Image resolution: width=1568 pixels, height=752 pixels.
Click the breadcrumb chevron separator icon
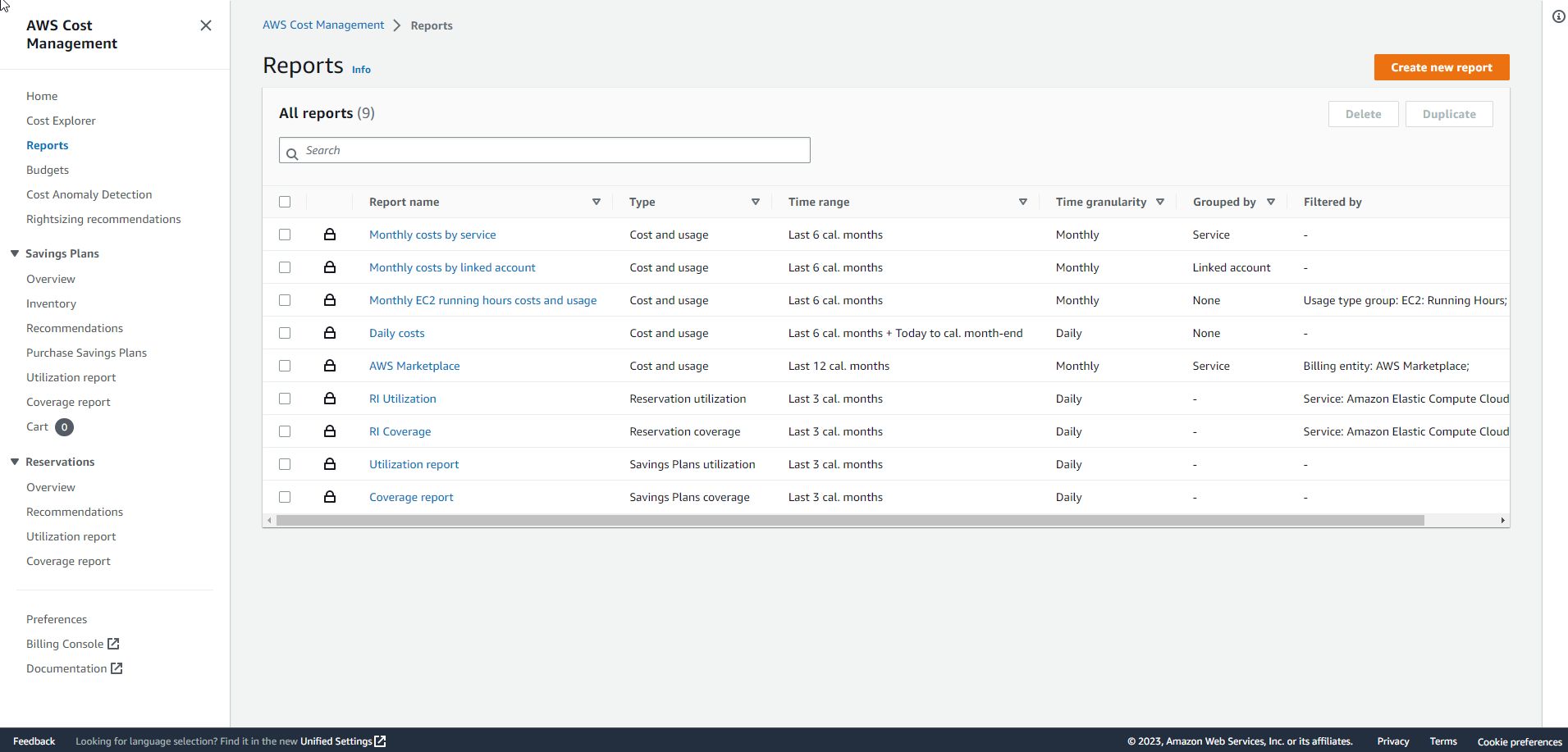pos(397,25)
